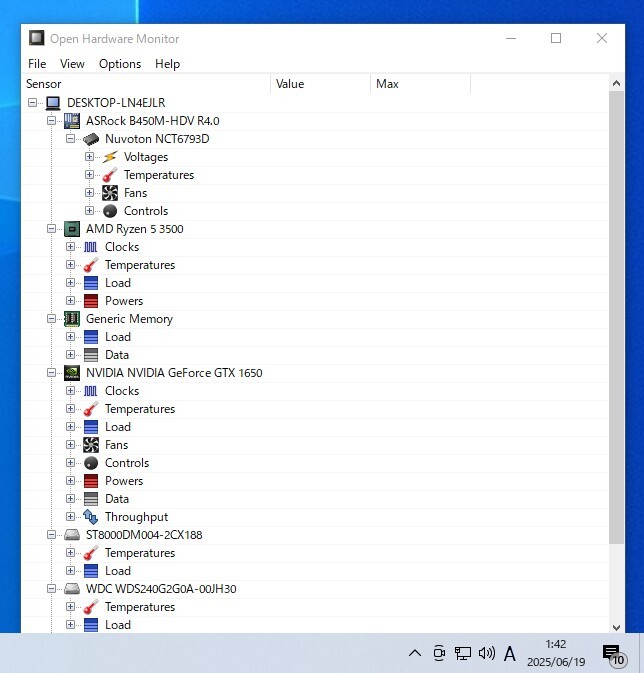The height and width of the screenshot is (673, 644).
Task: Click the lightning bolt Voltages icon
Action: pyautogui.click(x=110, y=157)
